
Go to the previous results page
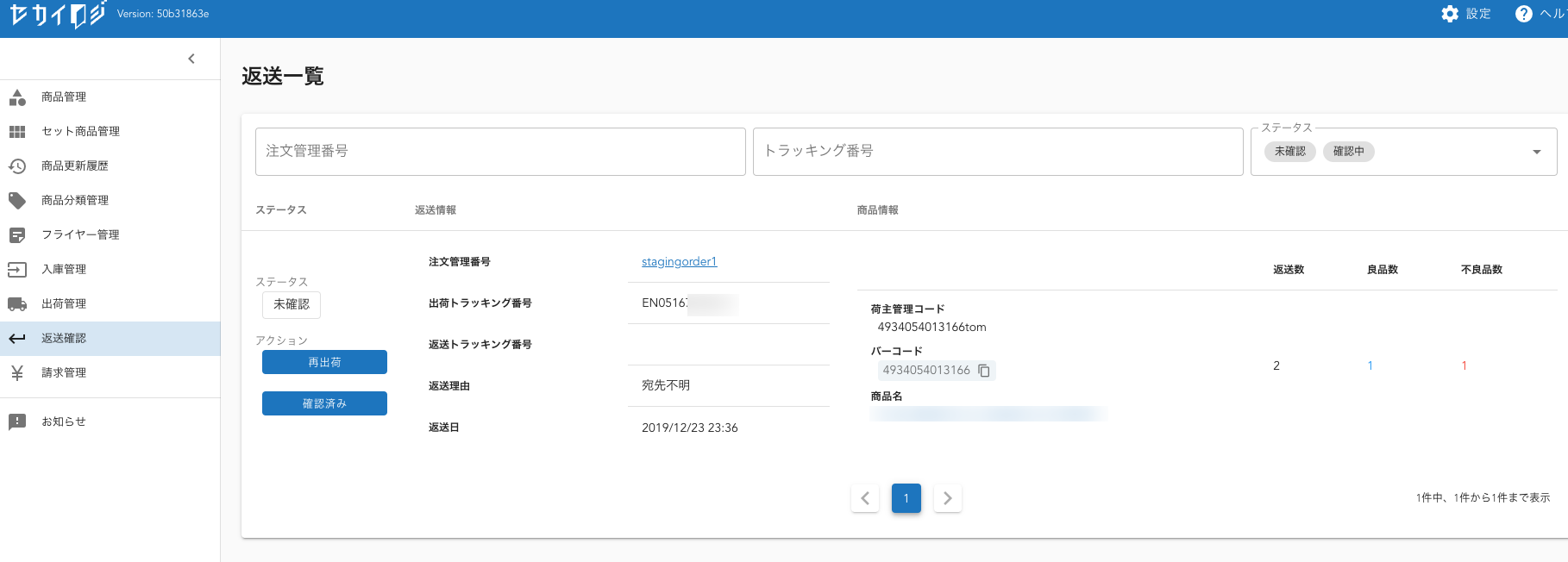865,498
